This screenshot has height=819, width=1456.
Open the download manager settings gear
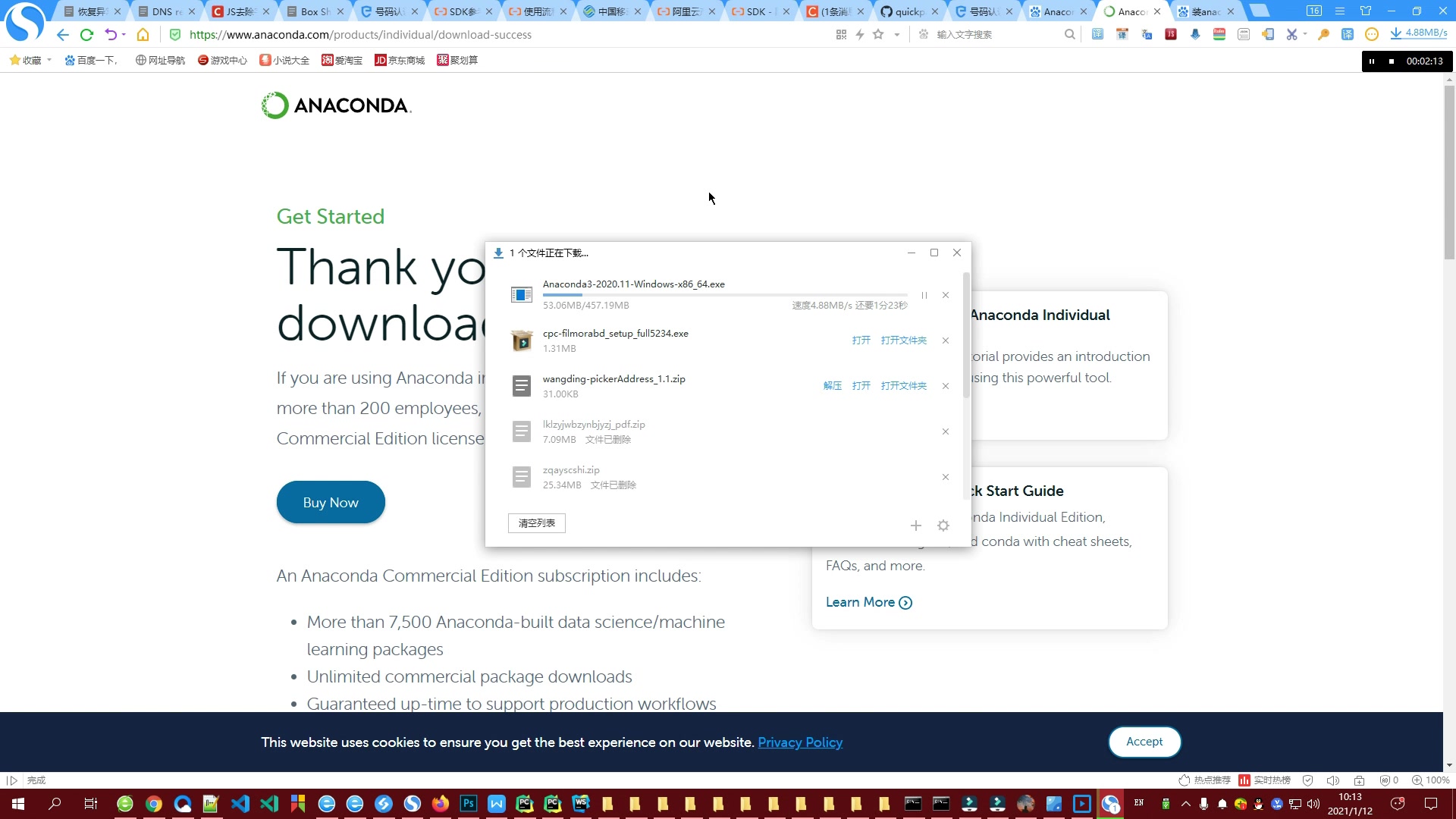click(944, 525)
